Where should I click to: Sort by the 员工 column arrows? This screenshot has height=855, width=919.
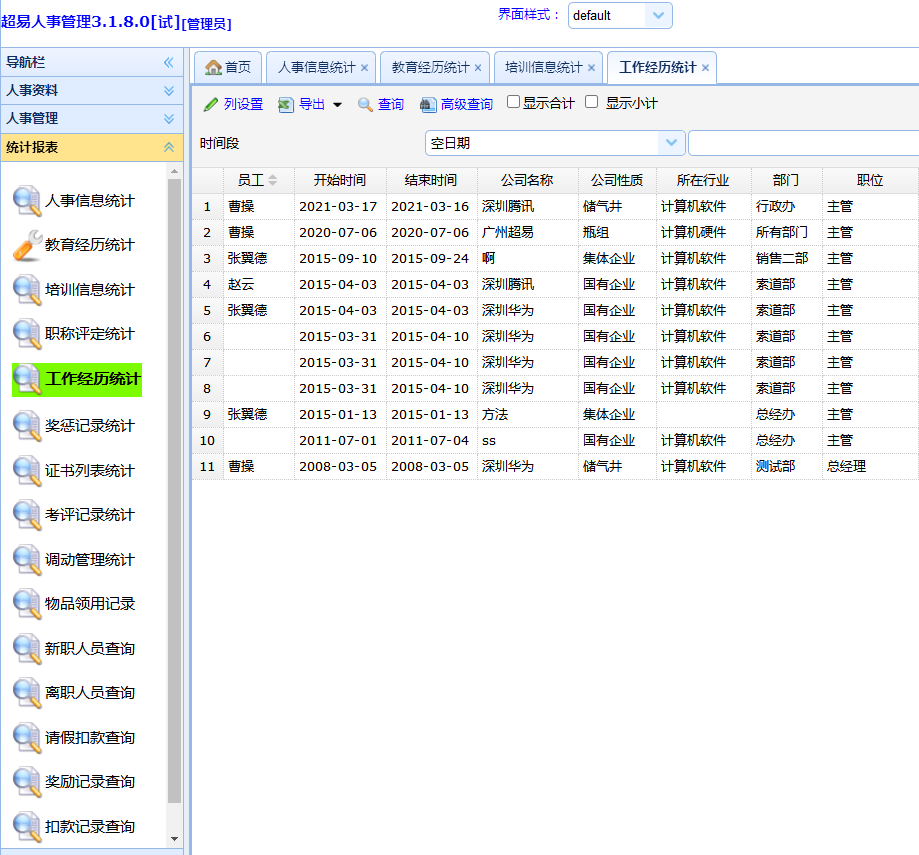point(273,180)
